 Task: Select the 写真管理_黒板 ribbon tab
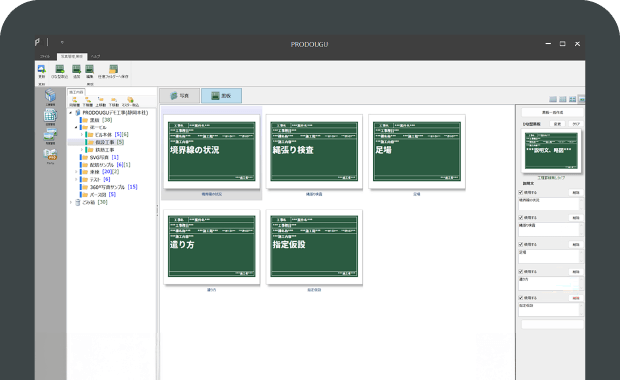(72, 57)
